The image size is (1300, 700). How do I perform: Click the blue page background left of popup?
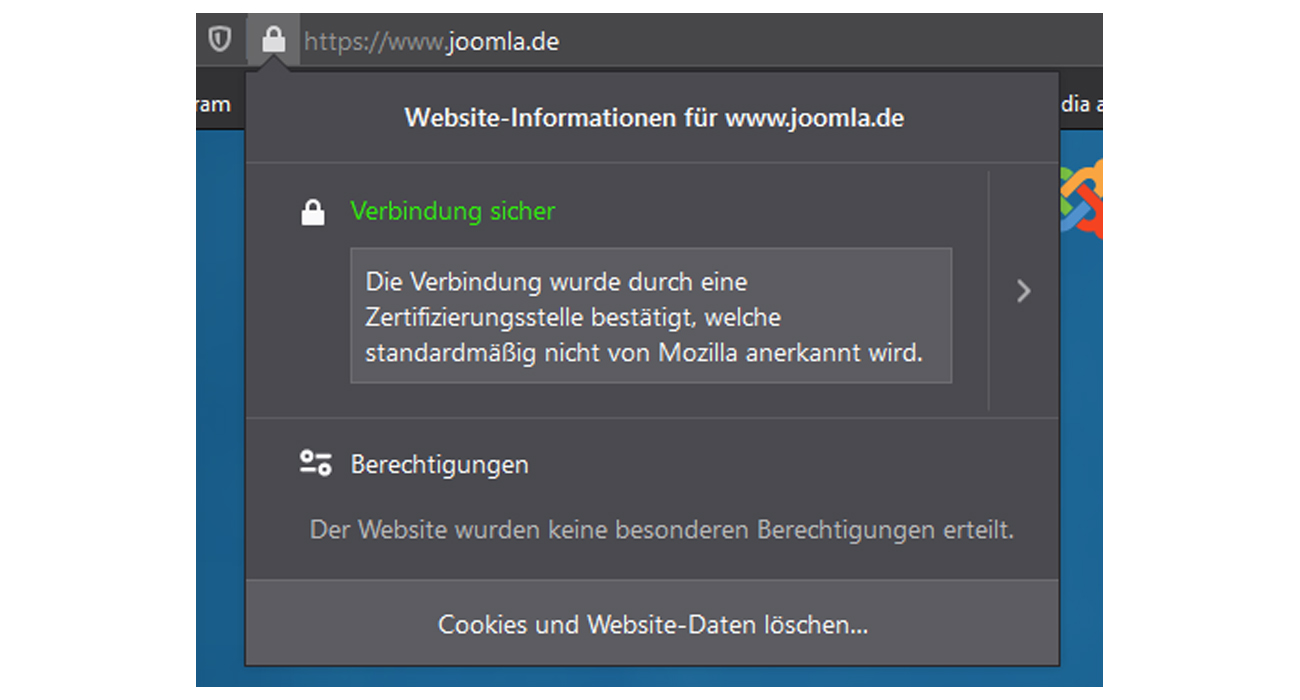tap(220, 400)
